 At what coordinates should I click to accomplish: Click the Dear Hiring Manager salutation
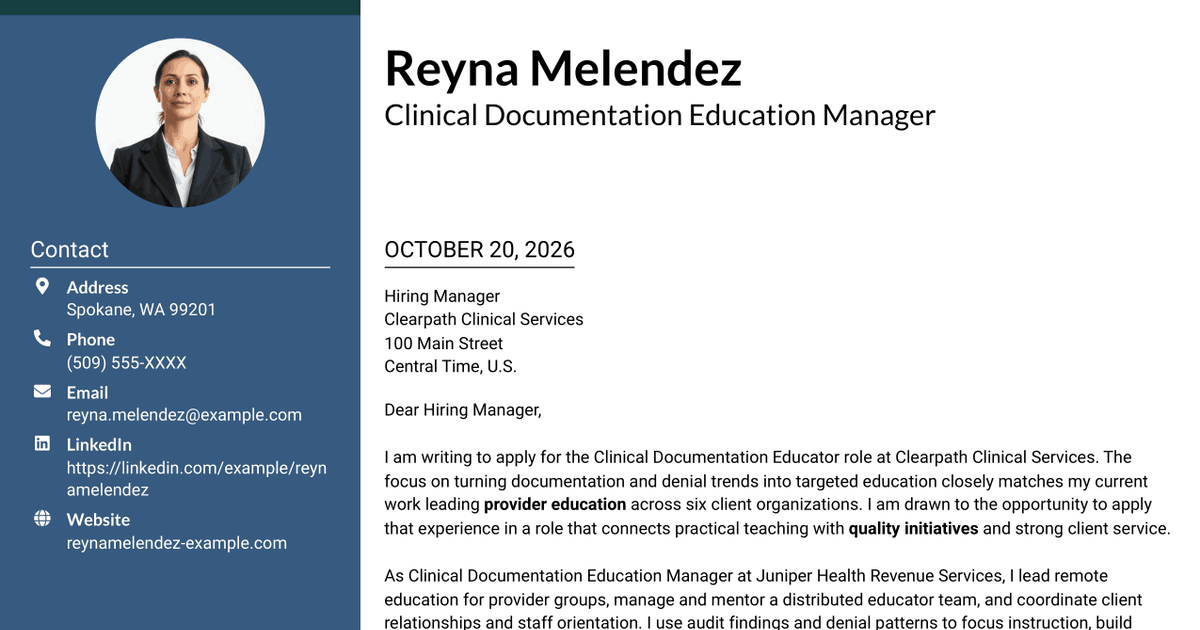pyautogui.click(x=463, y=409)
